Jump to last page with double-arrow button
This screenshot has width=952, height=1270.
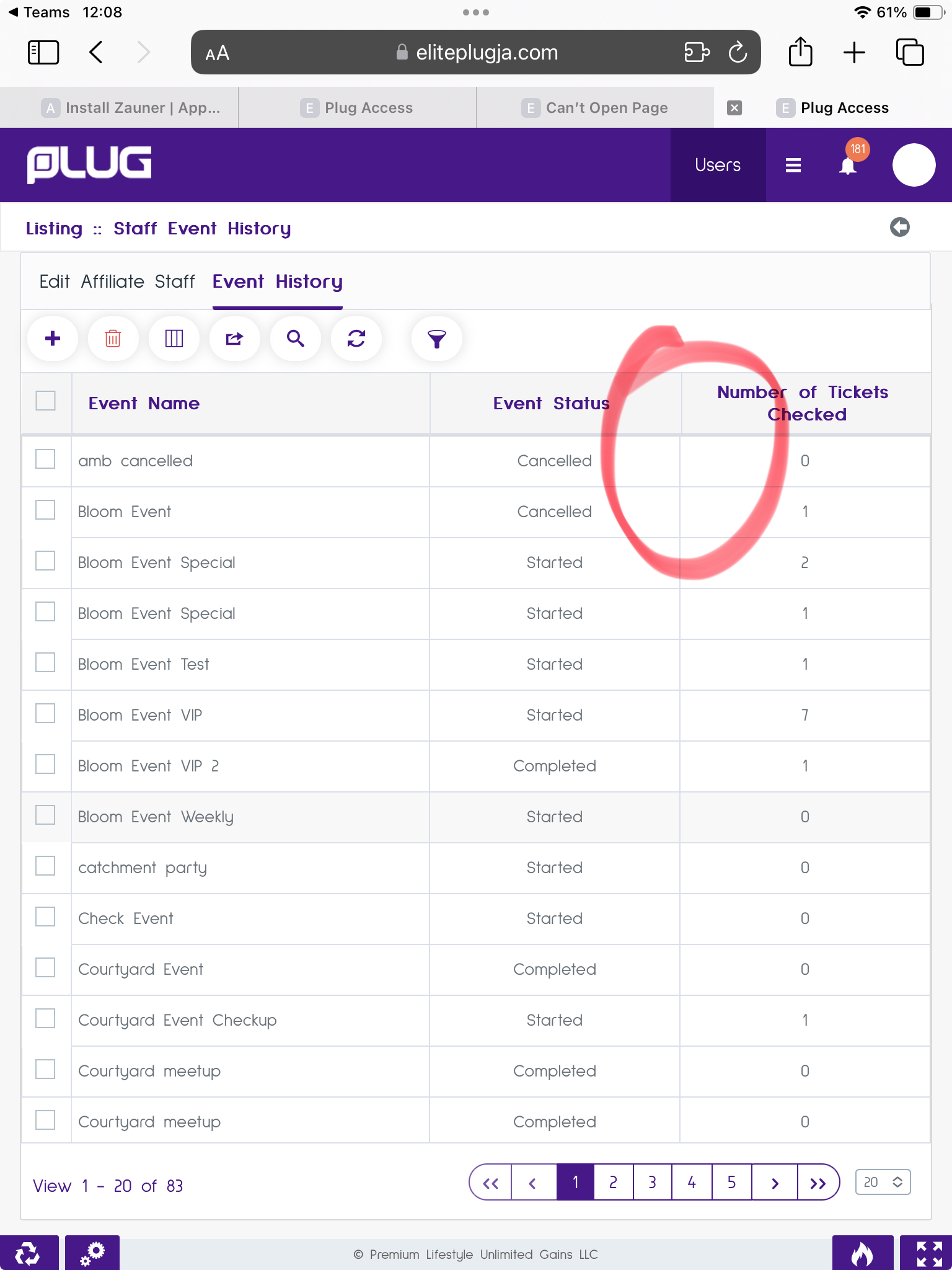coord(818,1183)
